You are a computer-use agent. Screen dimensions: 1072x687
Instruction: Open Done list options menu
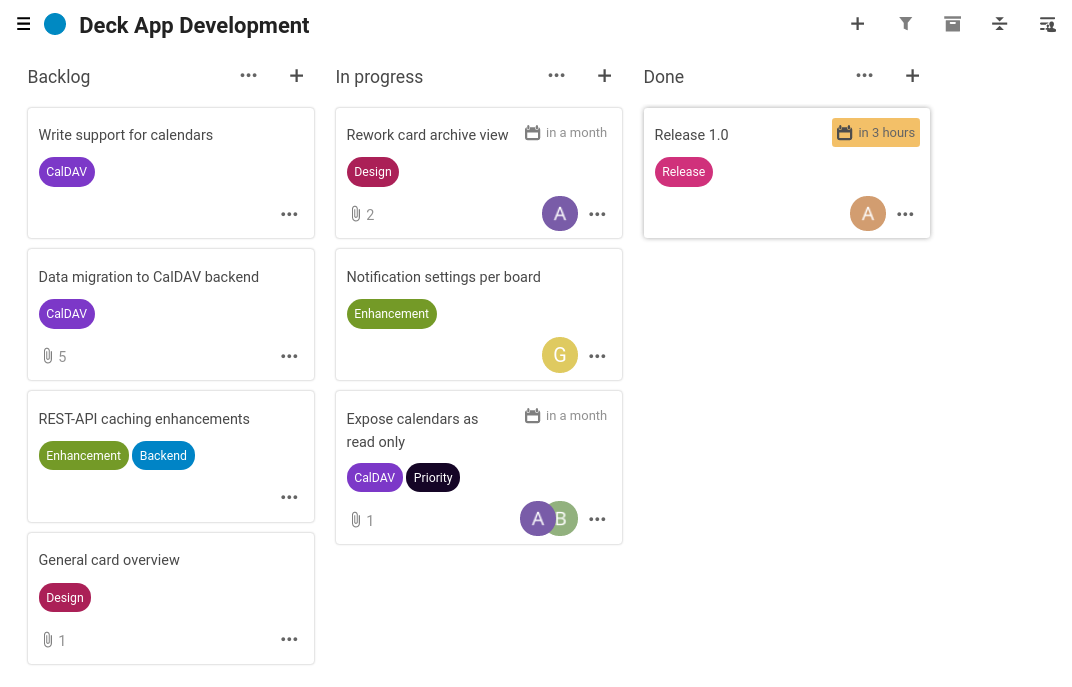(865, 76)
